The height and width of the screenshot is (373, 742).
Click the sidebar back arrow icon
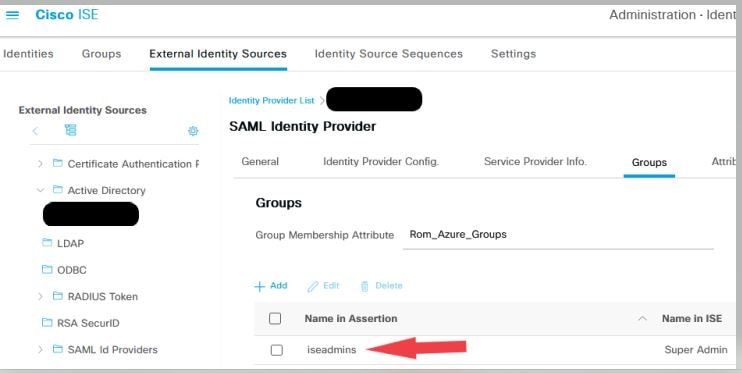(x=35, y=131)
